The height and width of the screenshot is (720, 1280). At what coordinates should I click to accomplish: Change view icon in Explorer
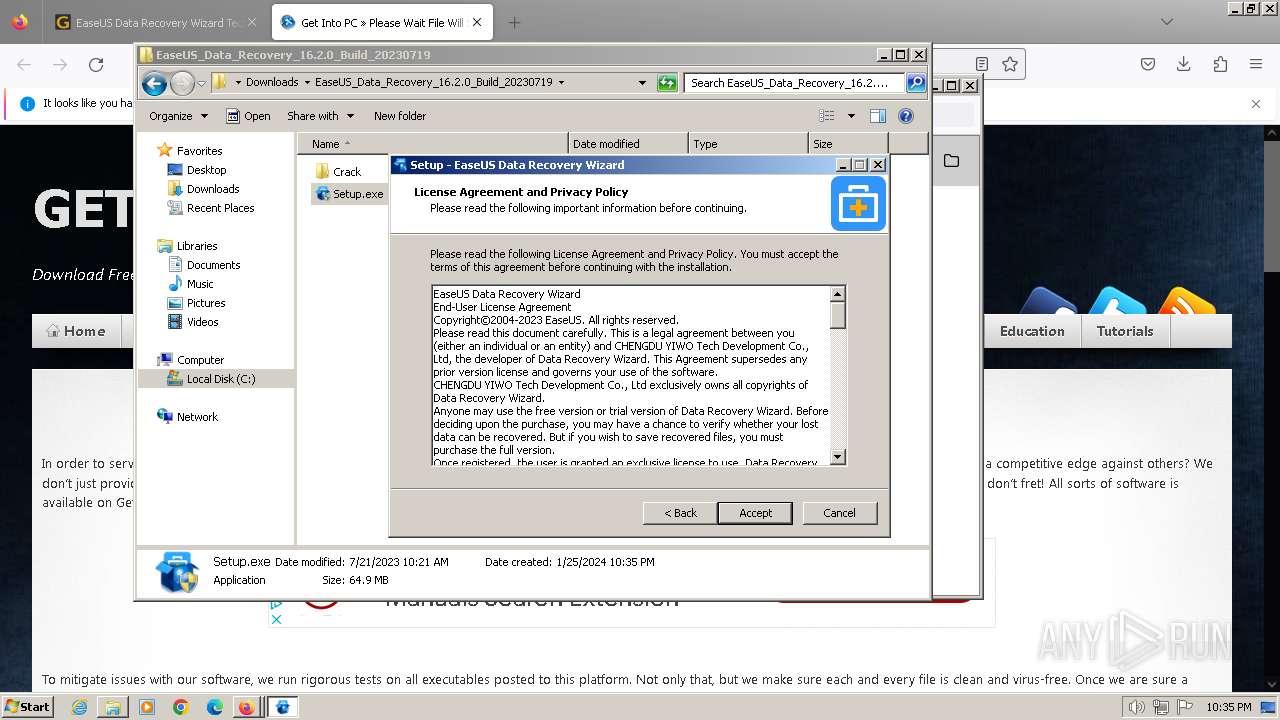[x=827, y=116]
